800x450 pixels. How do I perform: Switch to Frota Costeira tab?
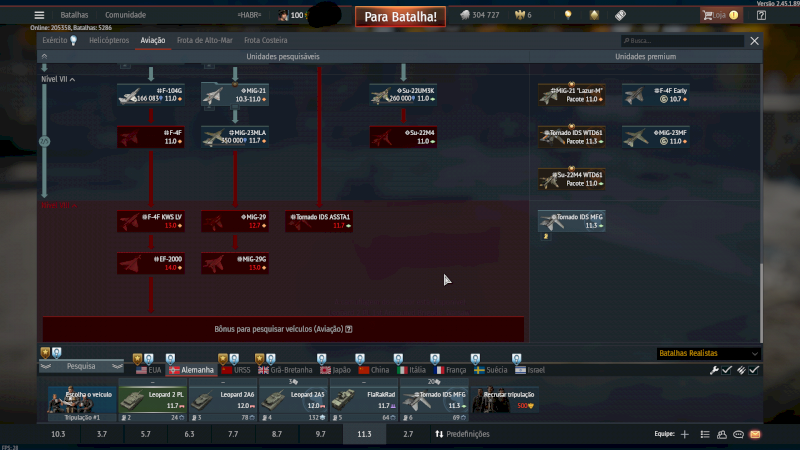click(x=265, y=41)
